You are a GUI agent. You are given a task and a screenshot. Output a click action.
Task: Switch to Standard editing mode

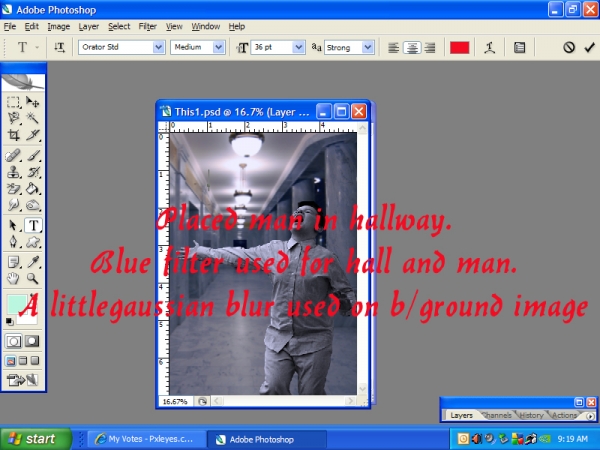click(13, 341)
